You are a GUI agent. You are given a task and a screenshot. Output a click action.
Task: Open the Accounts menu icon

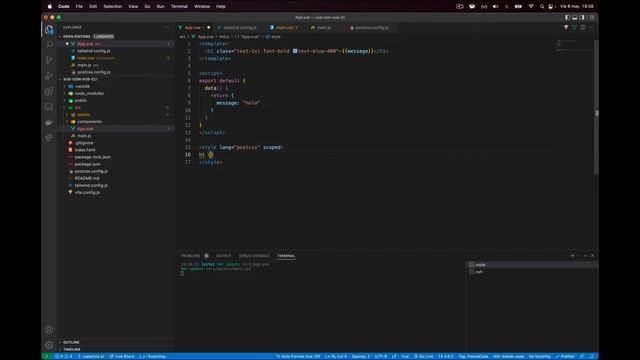(49, 329)
